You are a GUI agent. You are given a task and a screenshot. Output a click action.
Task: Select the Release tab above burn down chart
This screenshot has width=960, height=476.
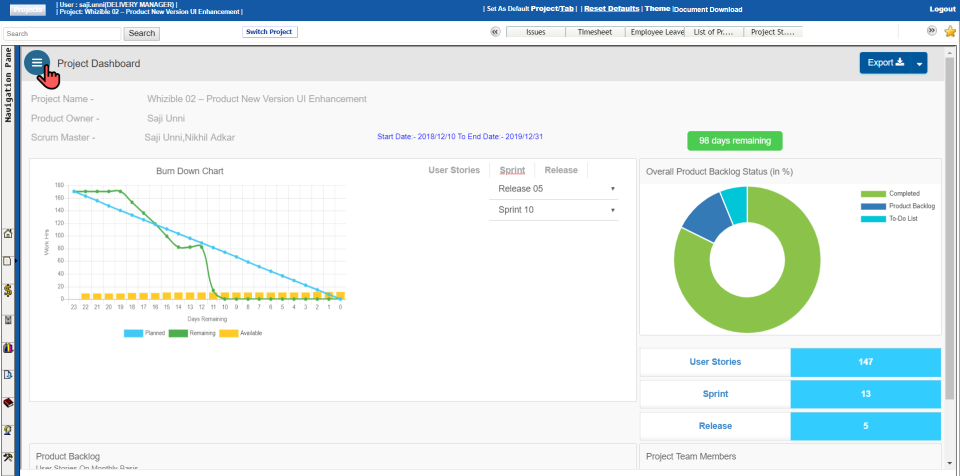(x=560, y=170)
